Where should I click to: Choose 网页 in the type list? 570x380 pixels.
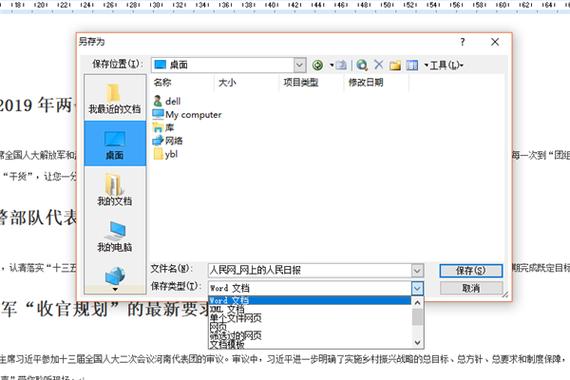click(310, 327)
